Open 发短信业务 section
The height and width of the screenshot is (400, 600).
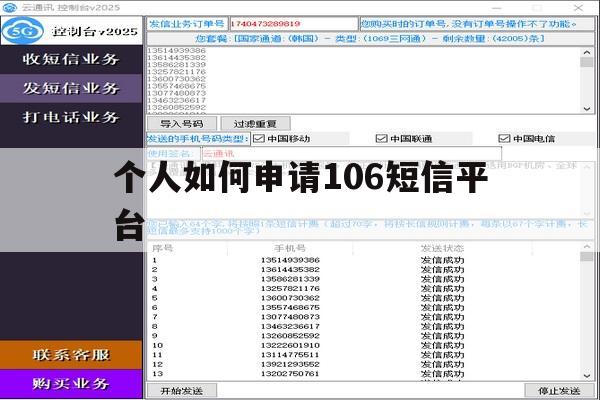click(71, 88)
